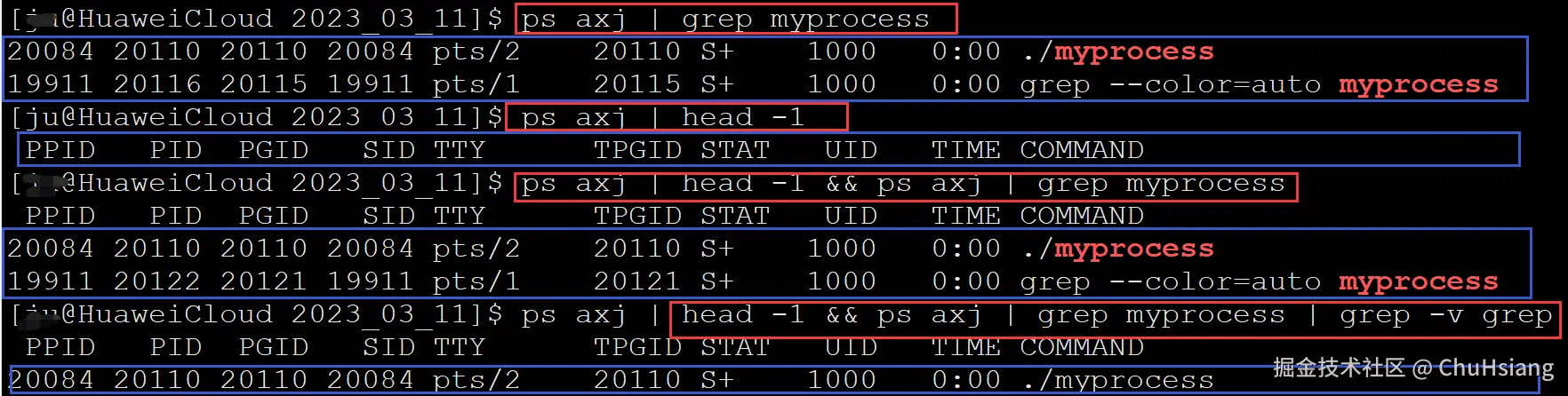This screenshot has width=1568, height=396.
Task: Select the TPGID column value 20115
Action: click(x=636, y=84)
